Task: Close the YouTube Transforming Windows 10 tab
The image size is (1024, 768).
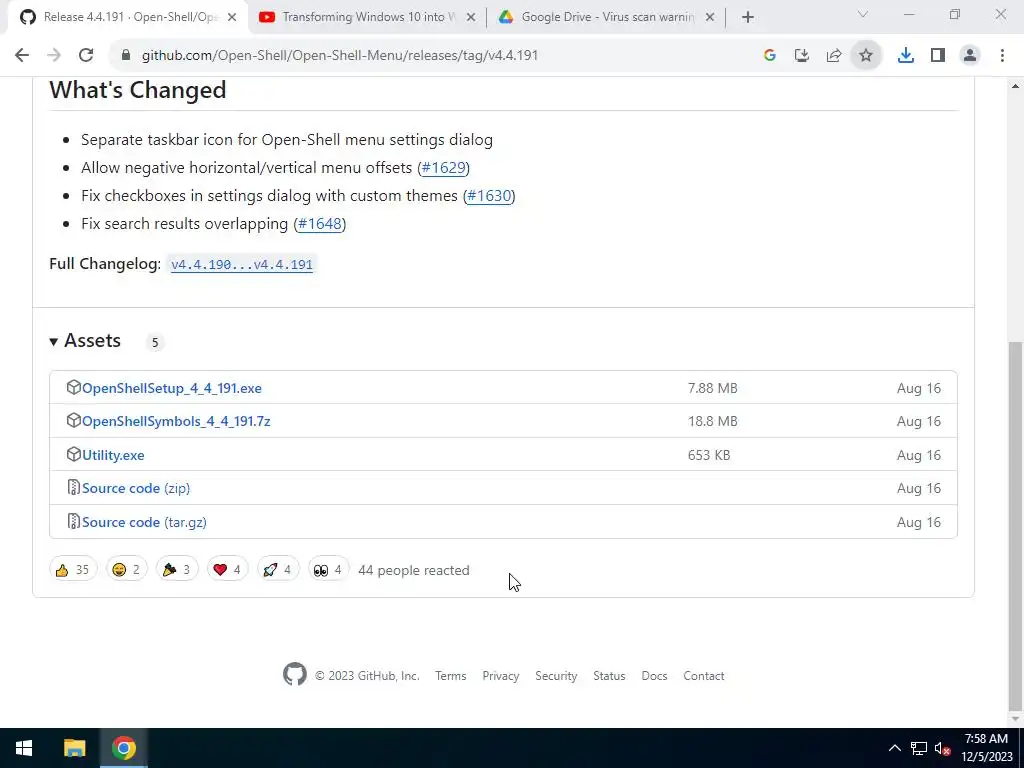Action: tap(470, 18)
